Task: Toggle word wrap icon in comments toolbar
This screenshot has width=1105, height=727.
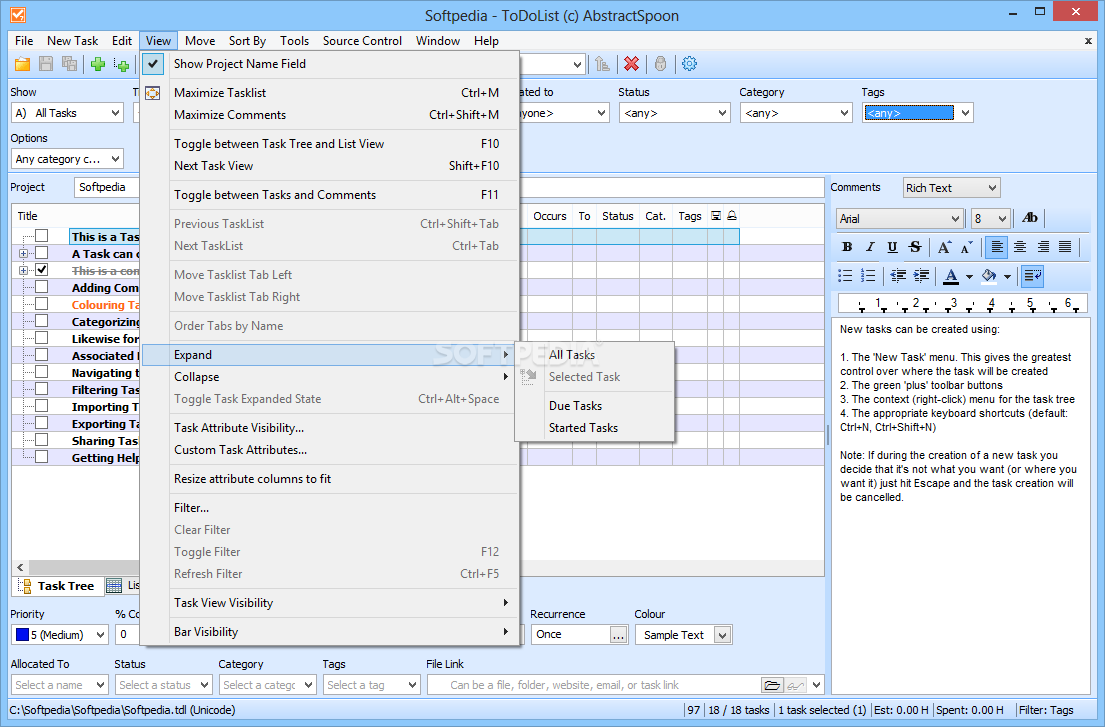Action: click(x=1032, y=275)
